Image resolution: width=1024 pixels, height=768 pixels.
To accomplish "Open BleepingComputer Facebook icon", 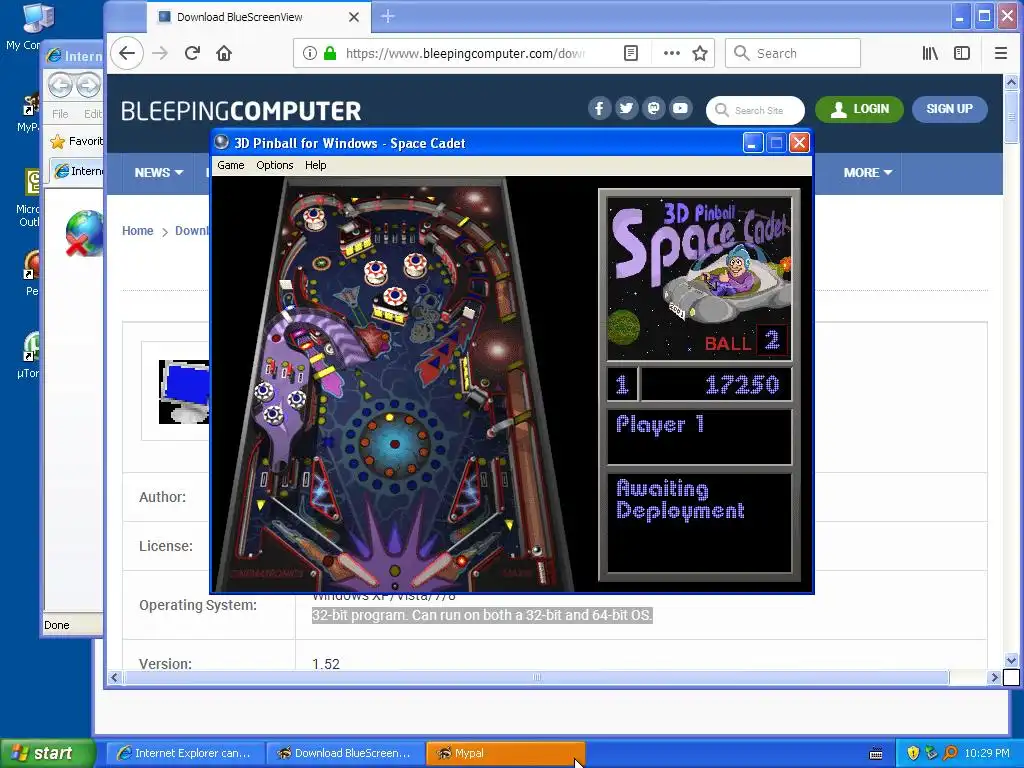I will 599,108.
